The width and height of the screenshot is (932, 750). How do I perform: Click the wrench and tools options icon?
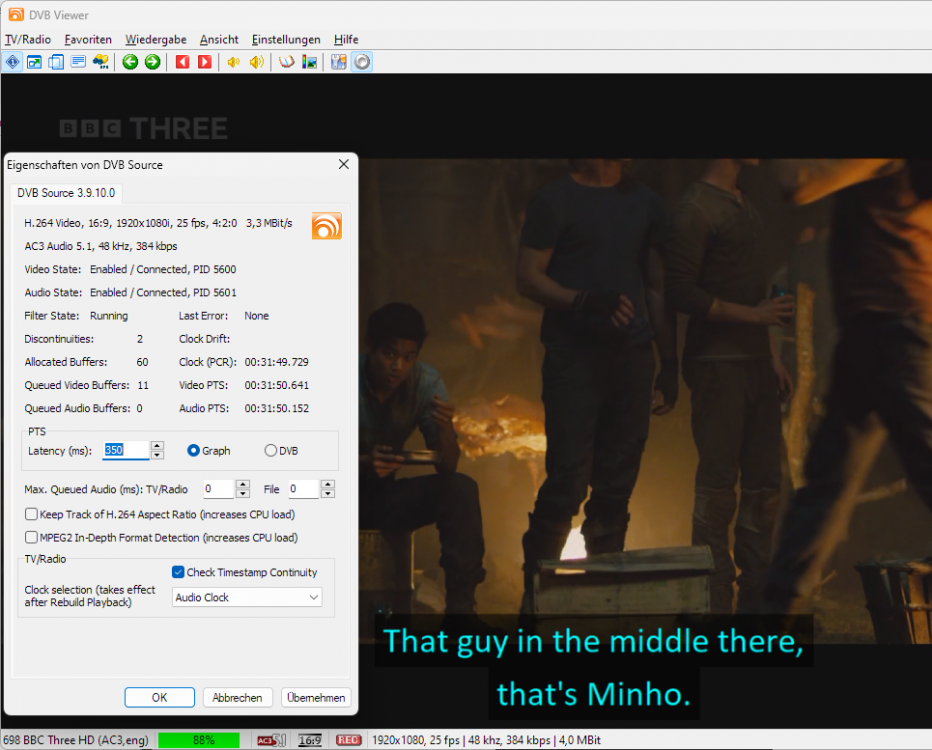coord(339,62)
